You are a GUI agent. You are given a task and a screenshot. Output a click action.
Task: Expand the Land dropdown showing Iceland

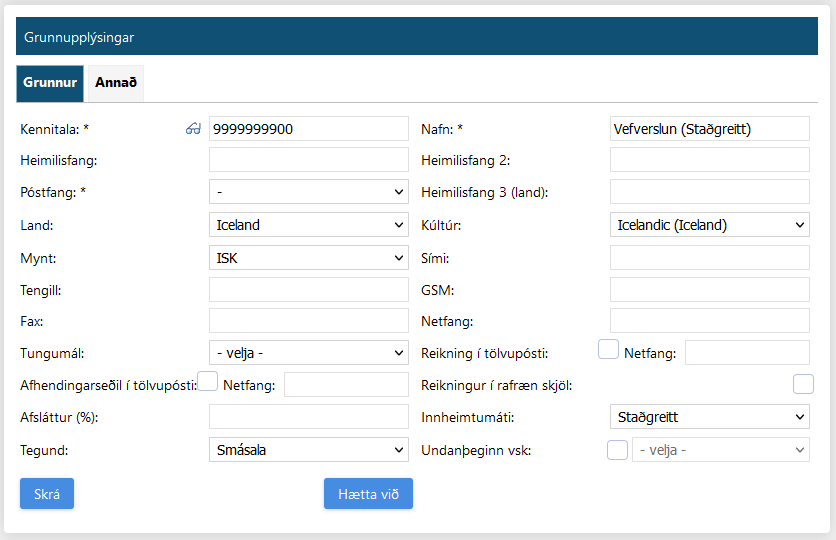pos(308,225)
